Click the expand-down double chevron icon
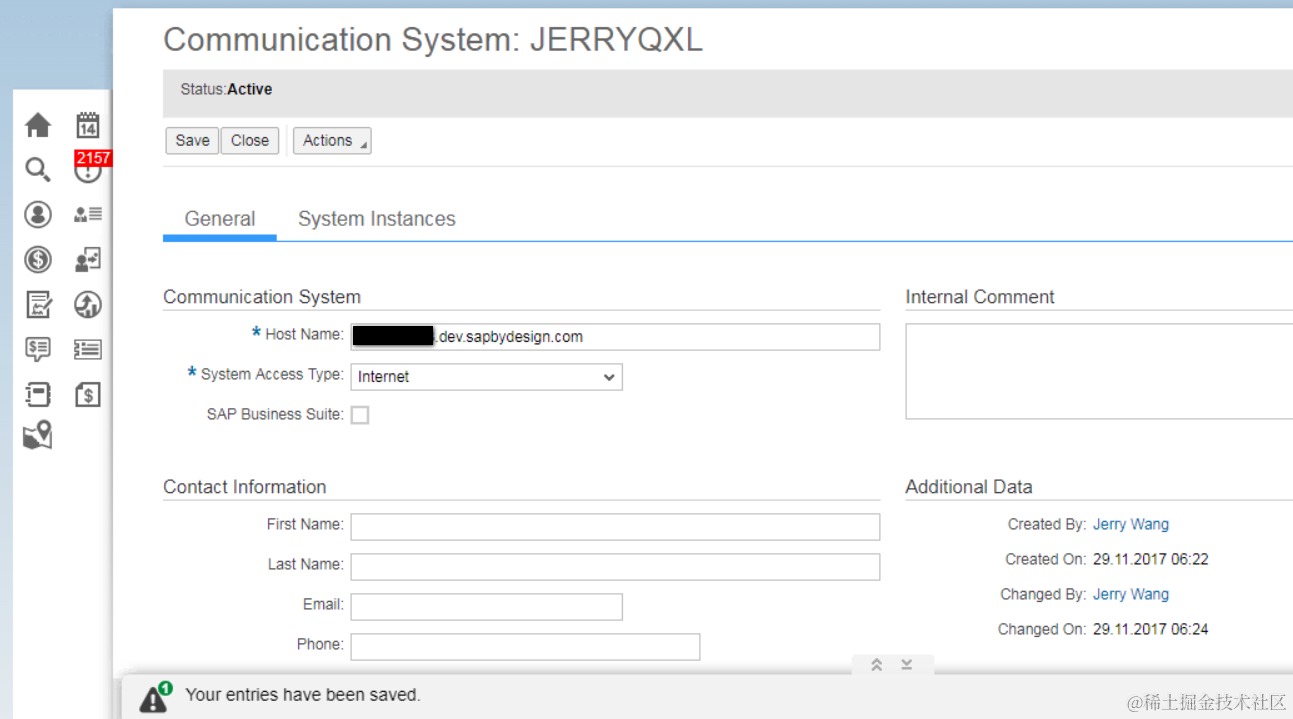The width and height of the screenshot is (1293, 719). pos(907,665)
